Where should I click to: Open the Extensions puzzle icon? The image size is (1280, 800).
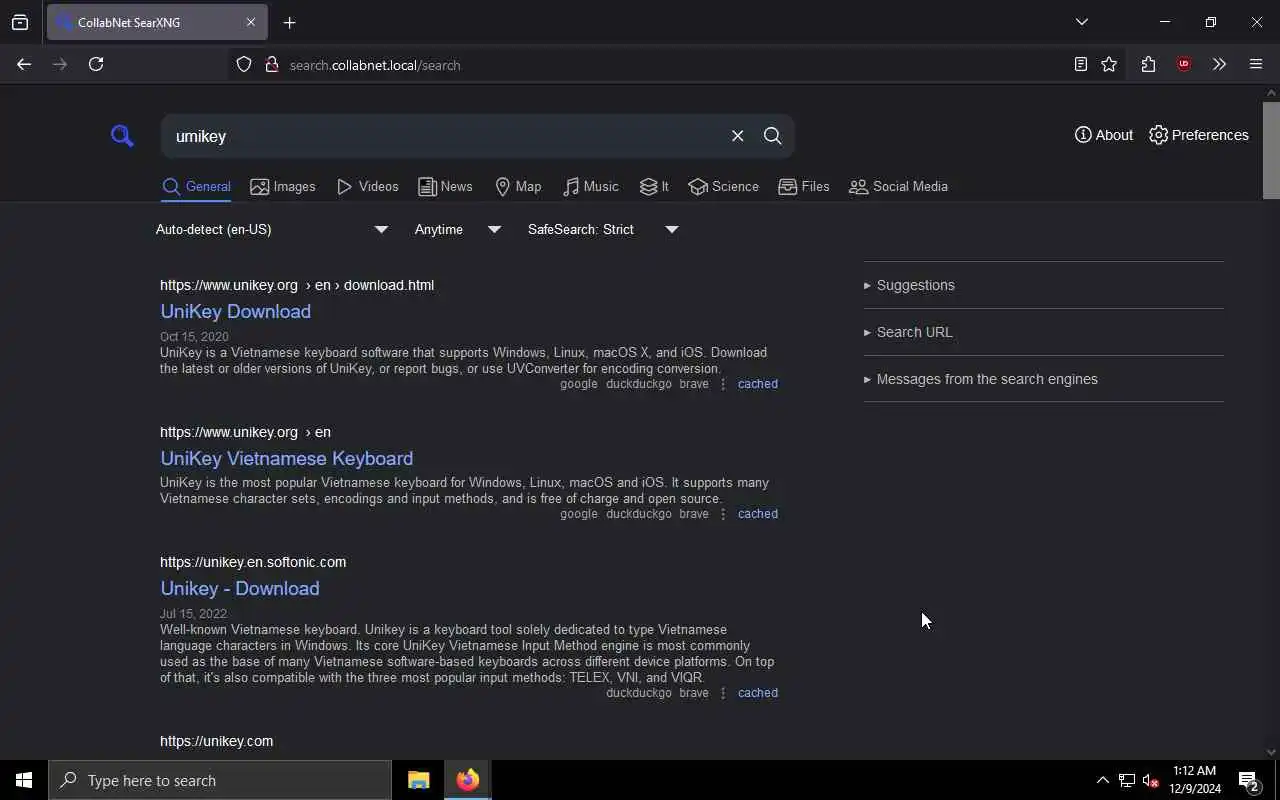(x=1148, y=65)
